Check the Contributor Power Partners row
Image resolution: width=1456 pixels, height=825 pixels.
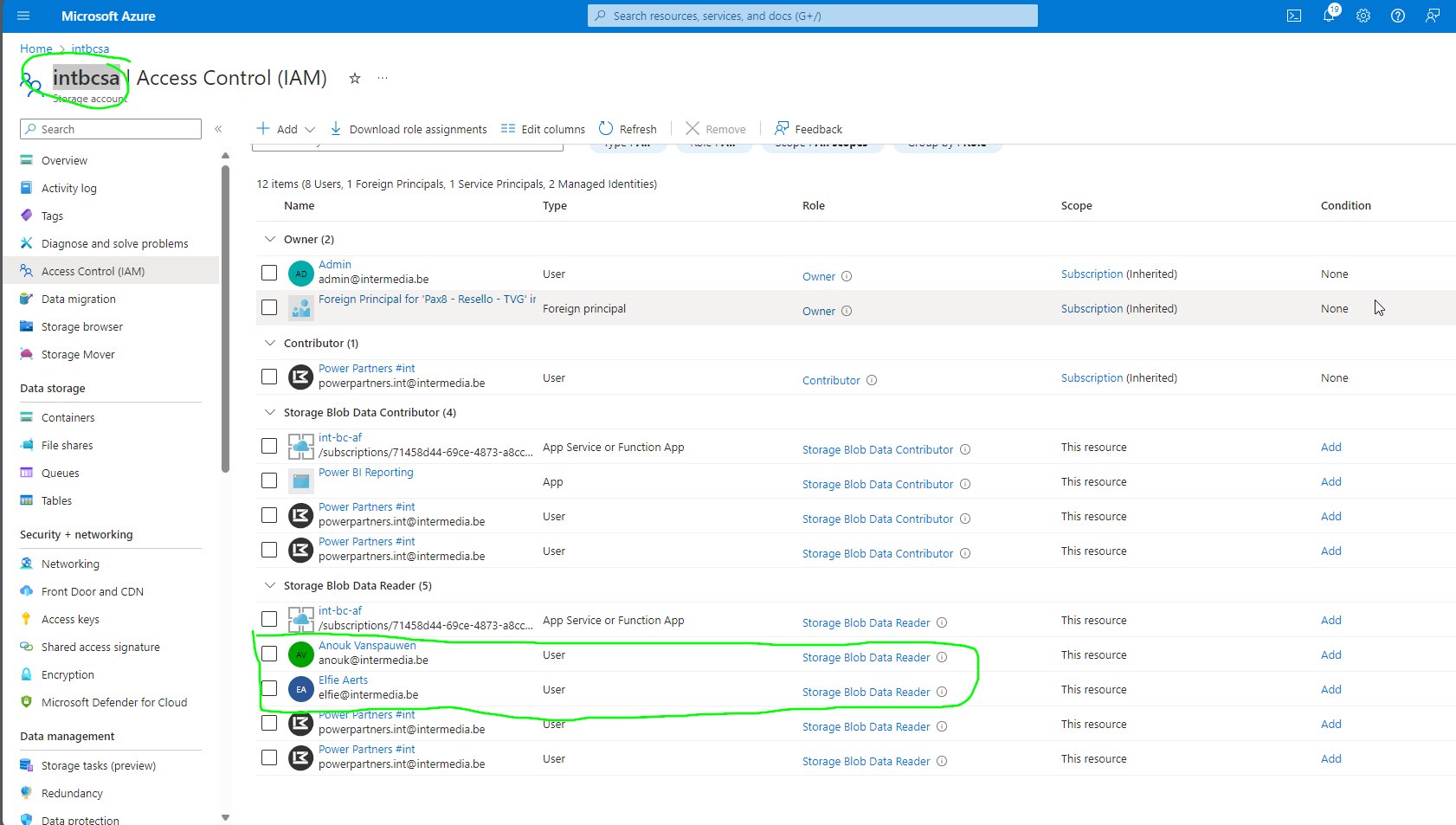tap(269, 377)
